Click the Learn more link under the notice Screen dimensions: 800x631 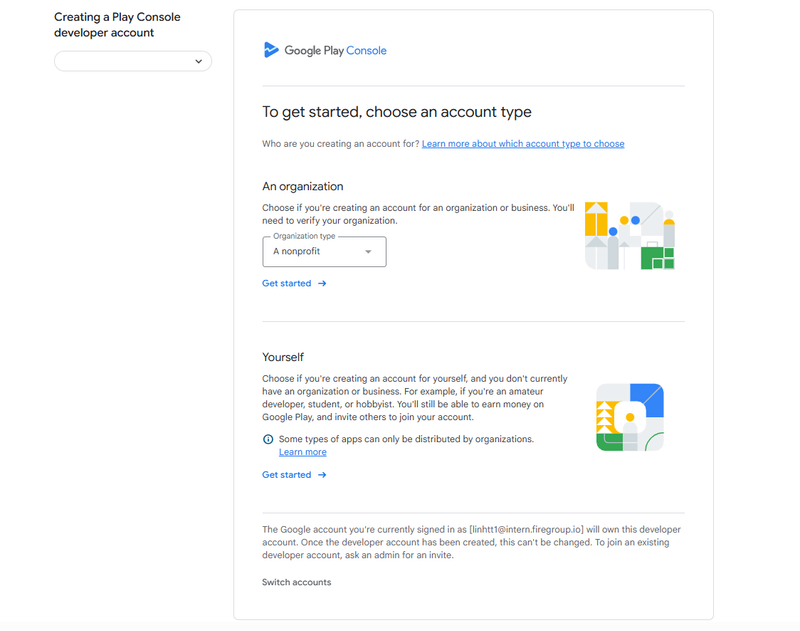pyautogui.click(x=302, y=451)
